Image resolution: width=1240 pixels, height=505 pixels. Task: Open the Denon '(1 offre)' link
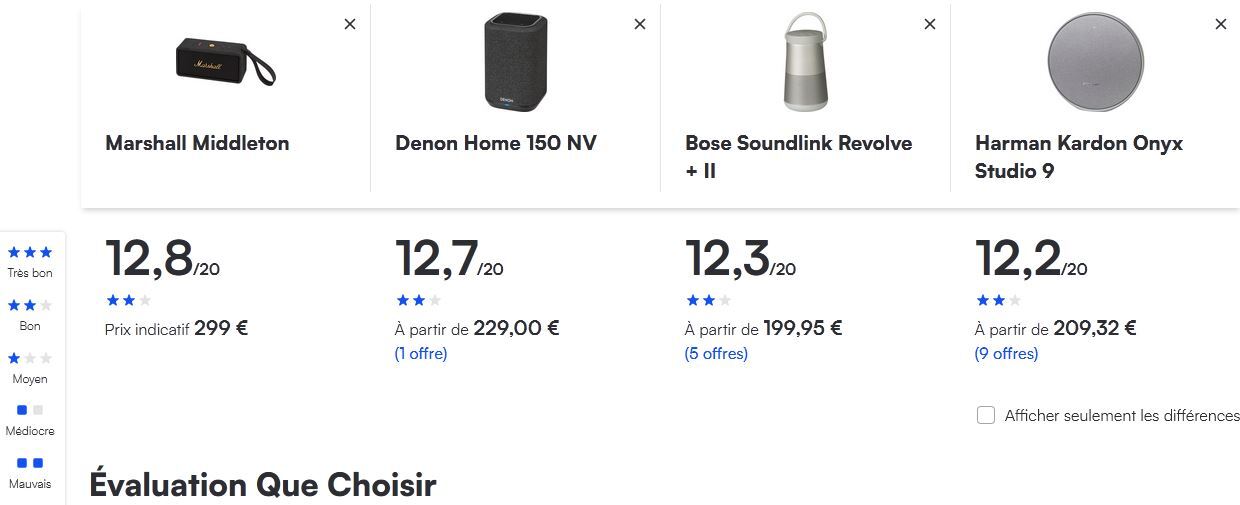coord(421,354)
